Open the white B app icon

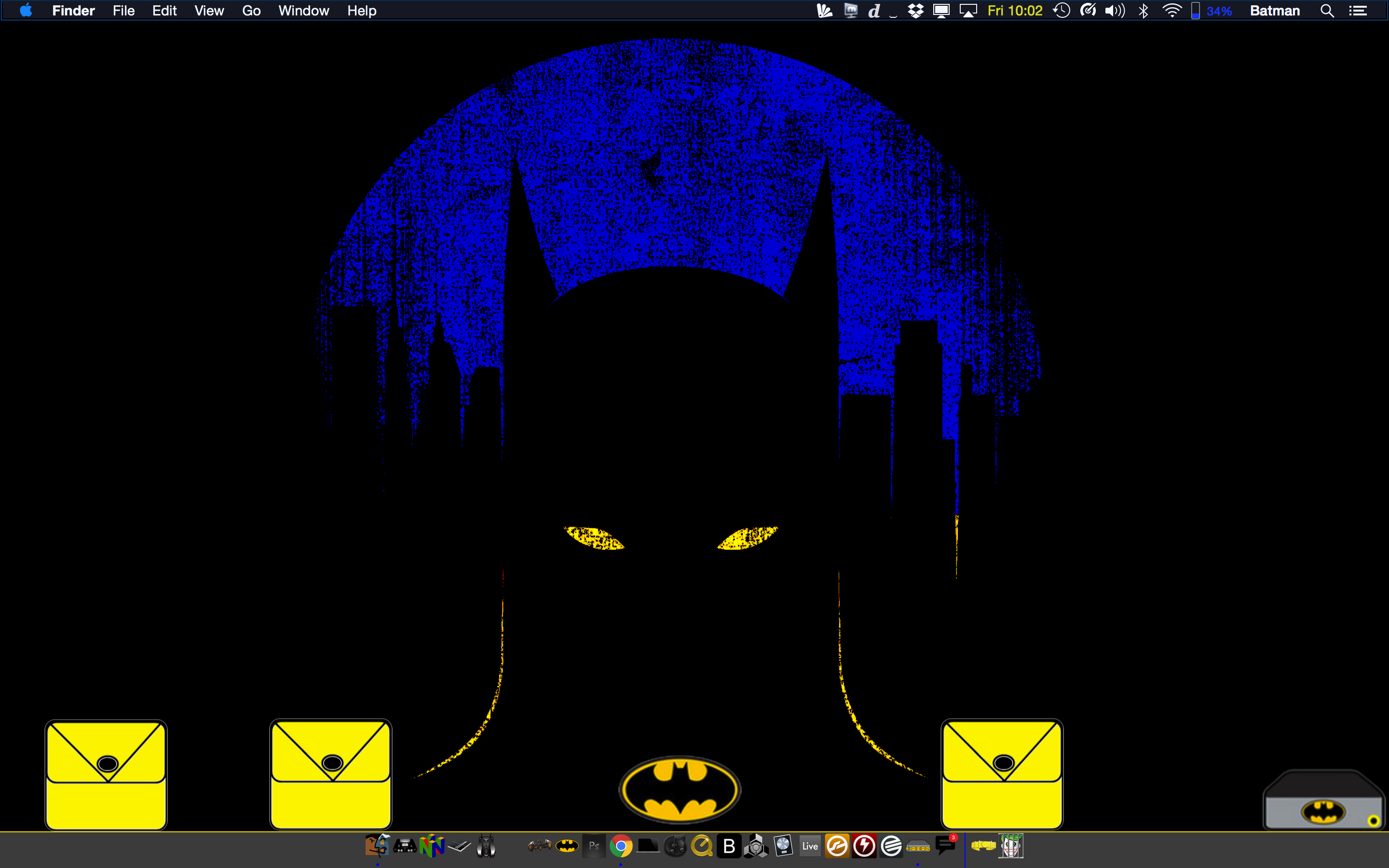[x=729, y=846]
